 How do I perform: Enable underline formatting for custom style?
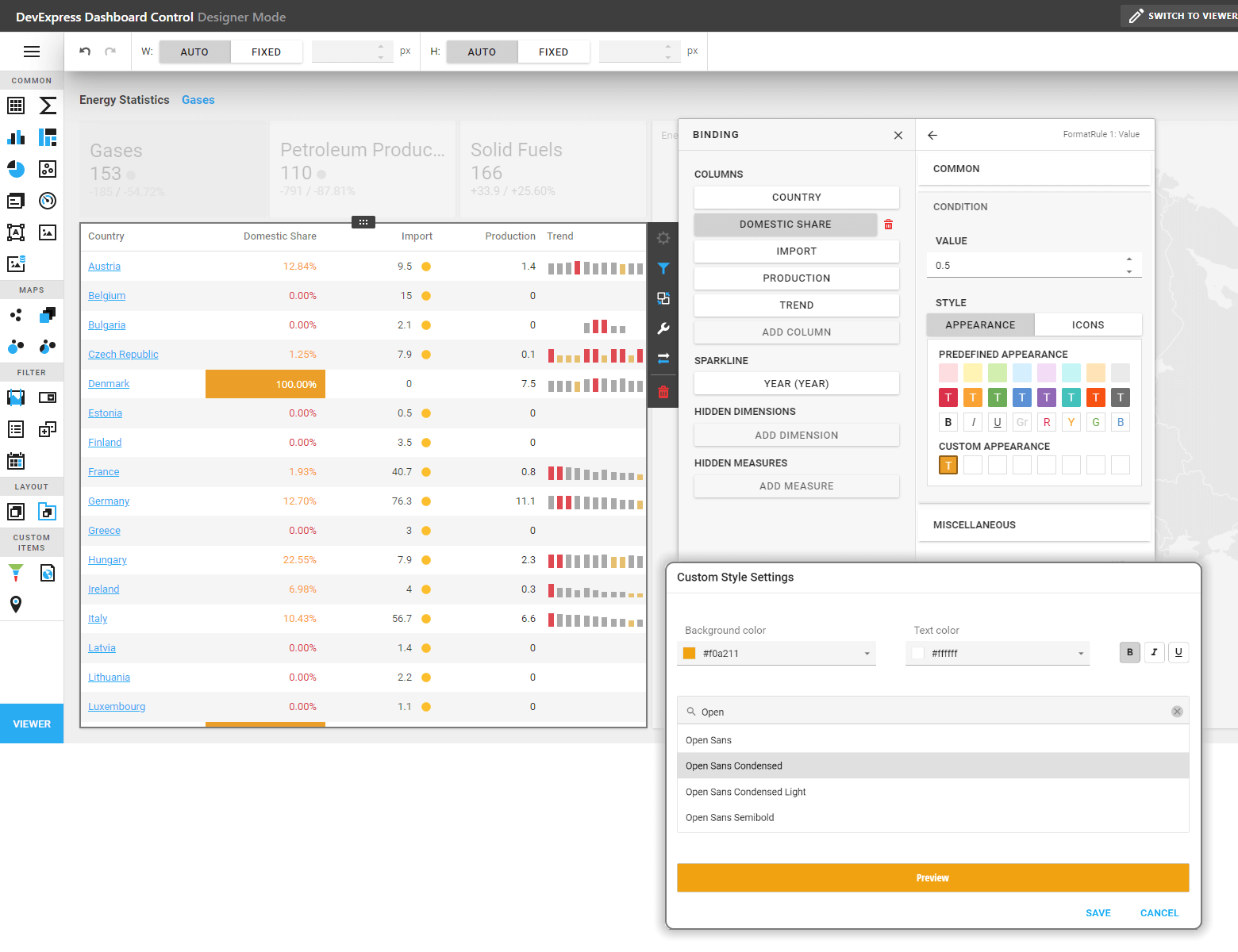click(x=1178, y=652)
